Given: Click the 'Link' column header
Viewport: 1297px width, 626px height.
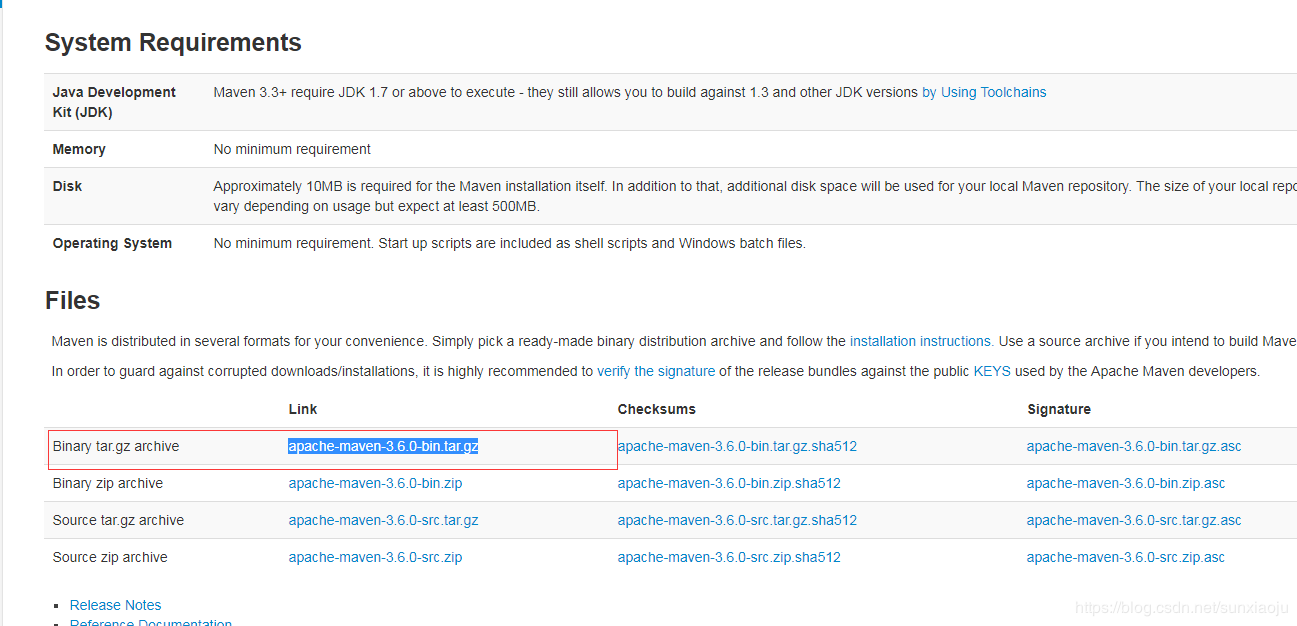Looking at the screenshot, I should (303, 409).
